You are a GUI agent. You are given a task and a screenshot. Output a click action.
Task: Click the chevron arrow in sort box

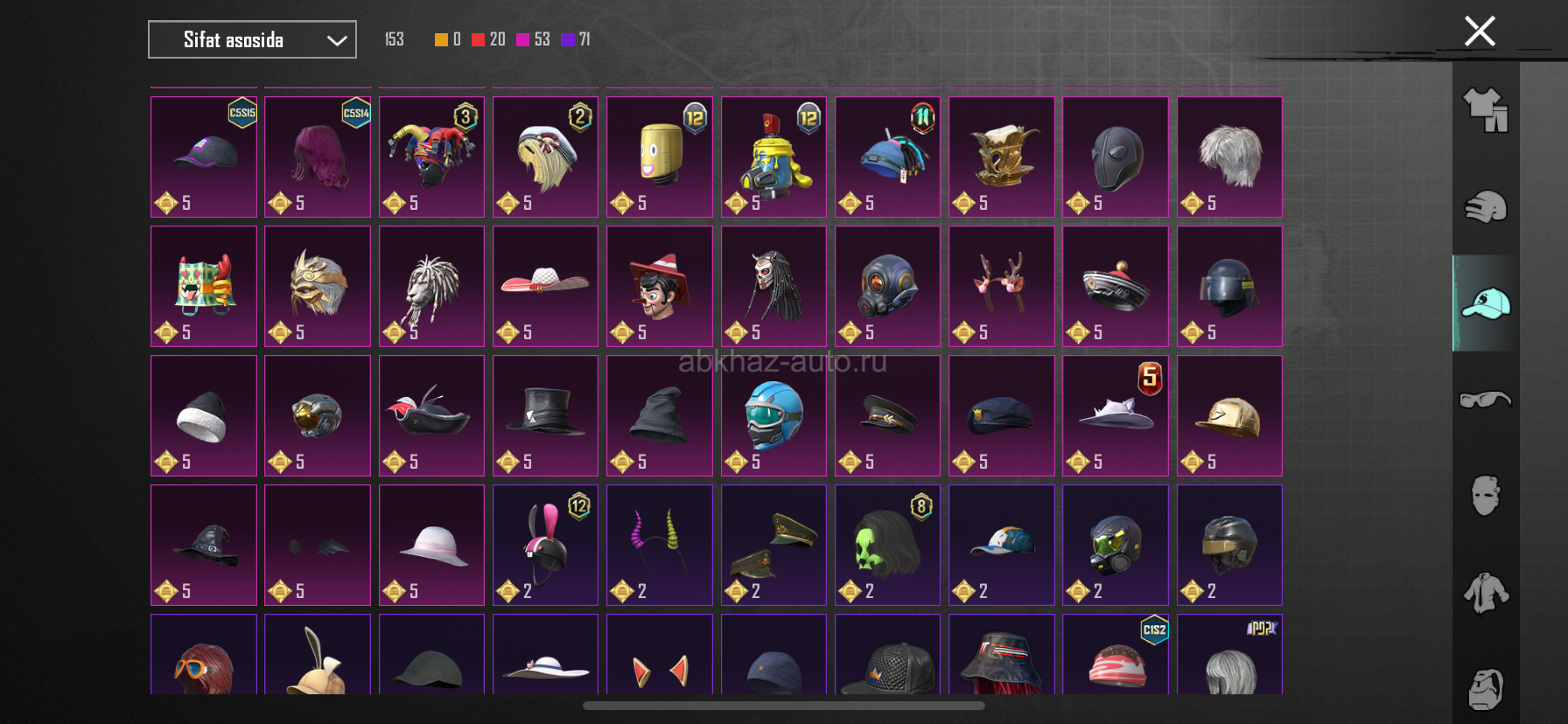click(x=337, y=40)
